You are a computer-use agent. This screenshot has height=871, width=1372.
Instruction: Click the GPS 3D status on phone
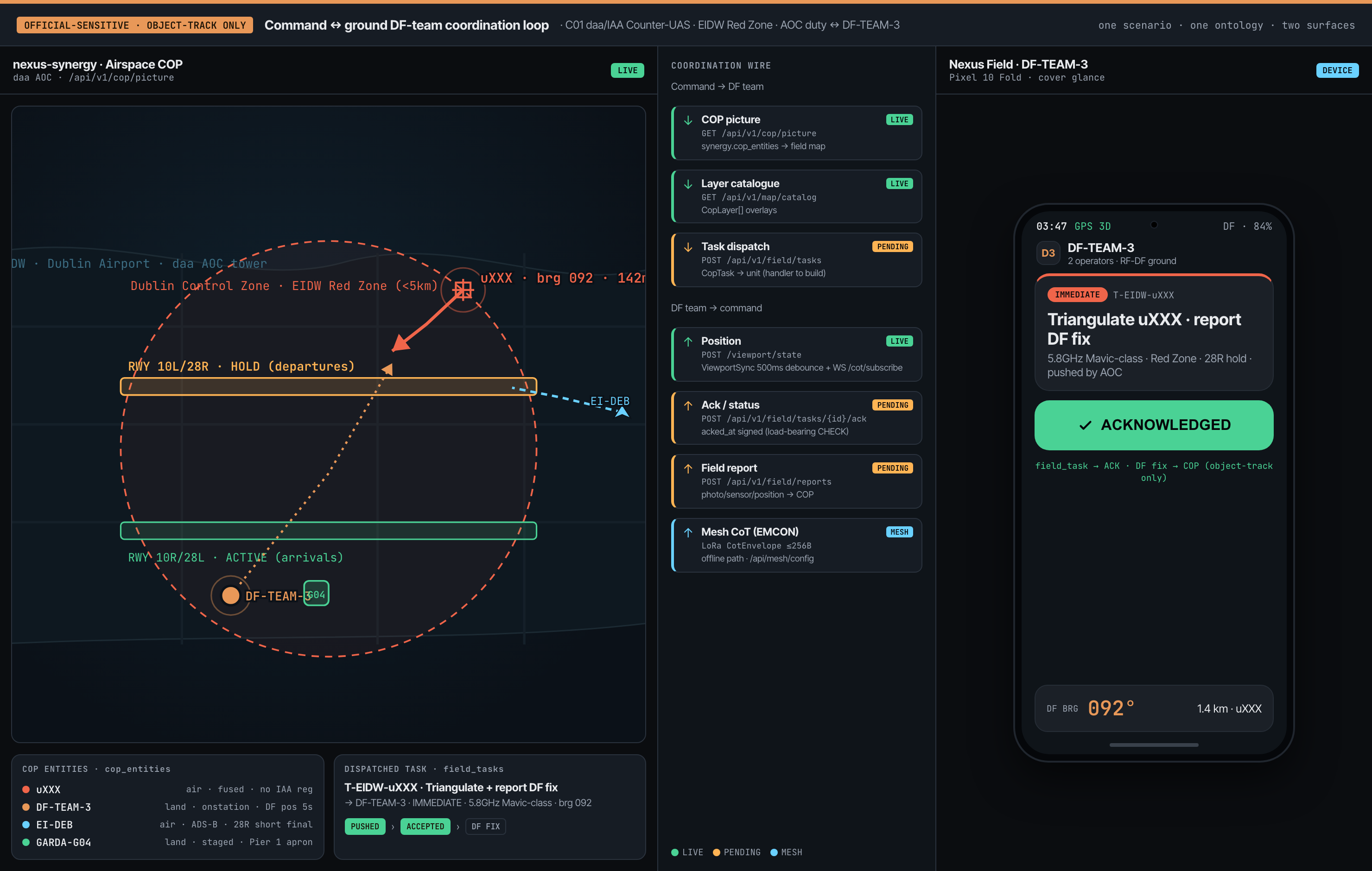click(1092, 227)
